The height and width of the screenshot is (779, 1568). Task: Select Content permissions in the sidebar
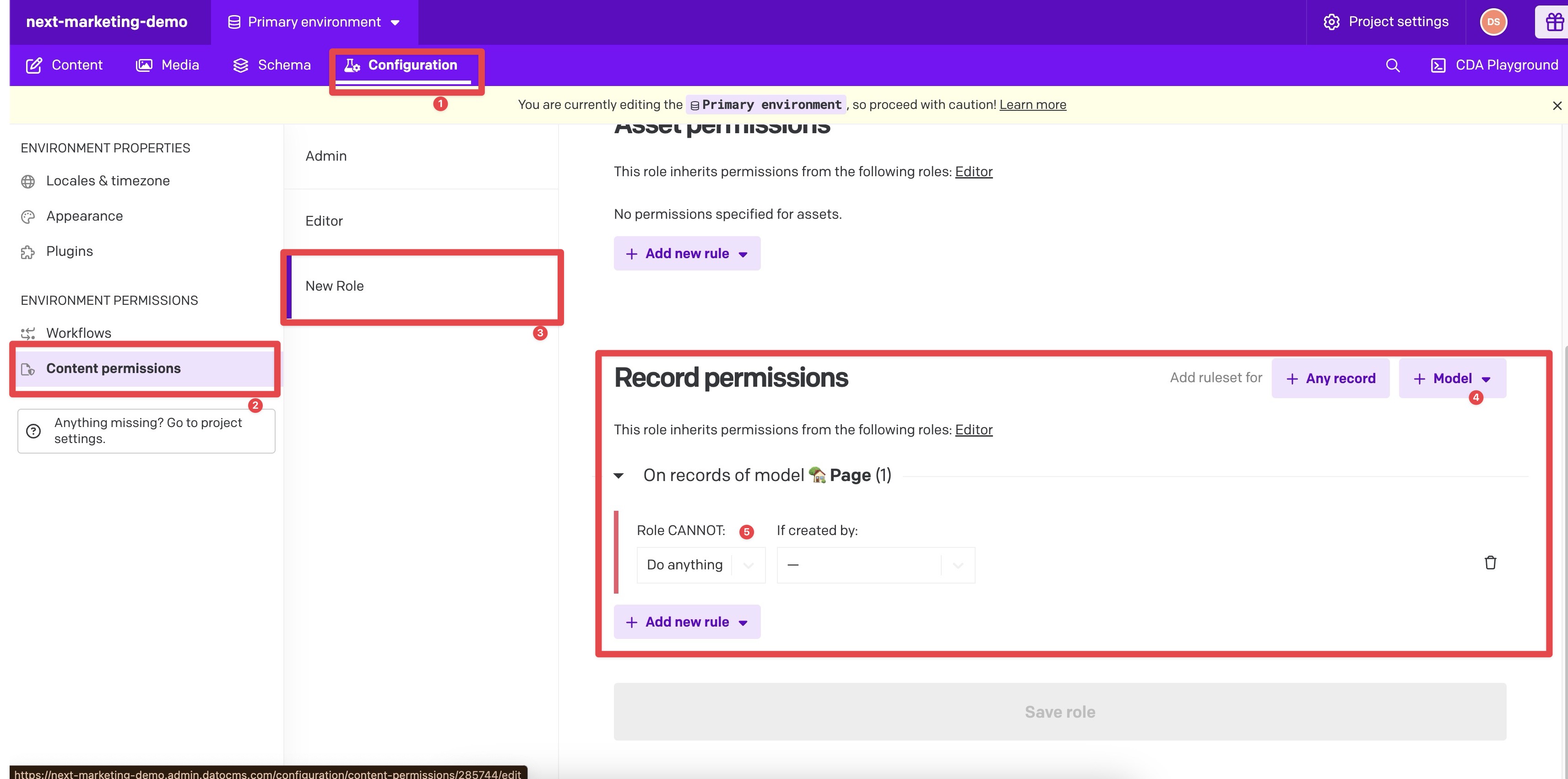pos(114,368)
